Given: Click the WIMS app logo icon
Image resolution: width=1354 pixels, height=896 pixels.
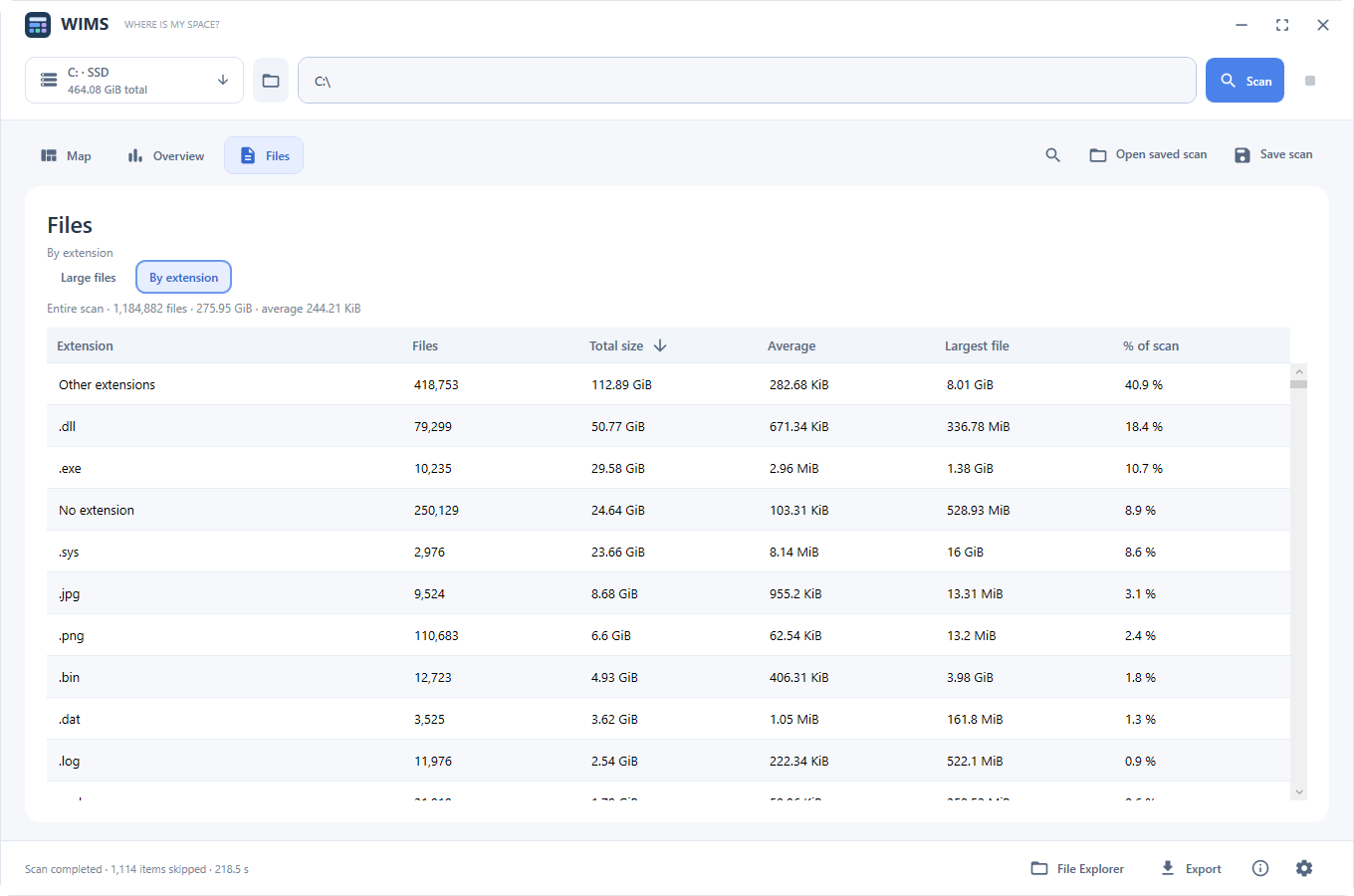Looking at the screenshot, I should 38,25.
